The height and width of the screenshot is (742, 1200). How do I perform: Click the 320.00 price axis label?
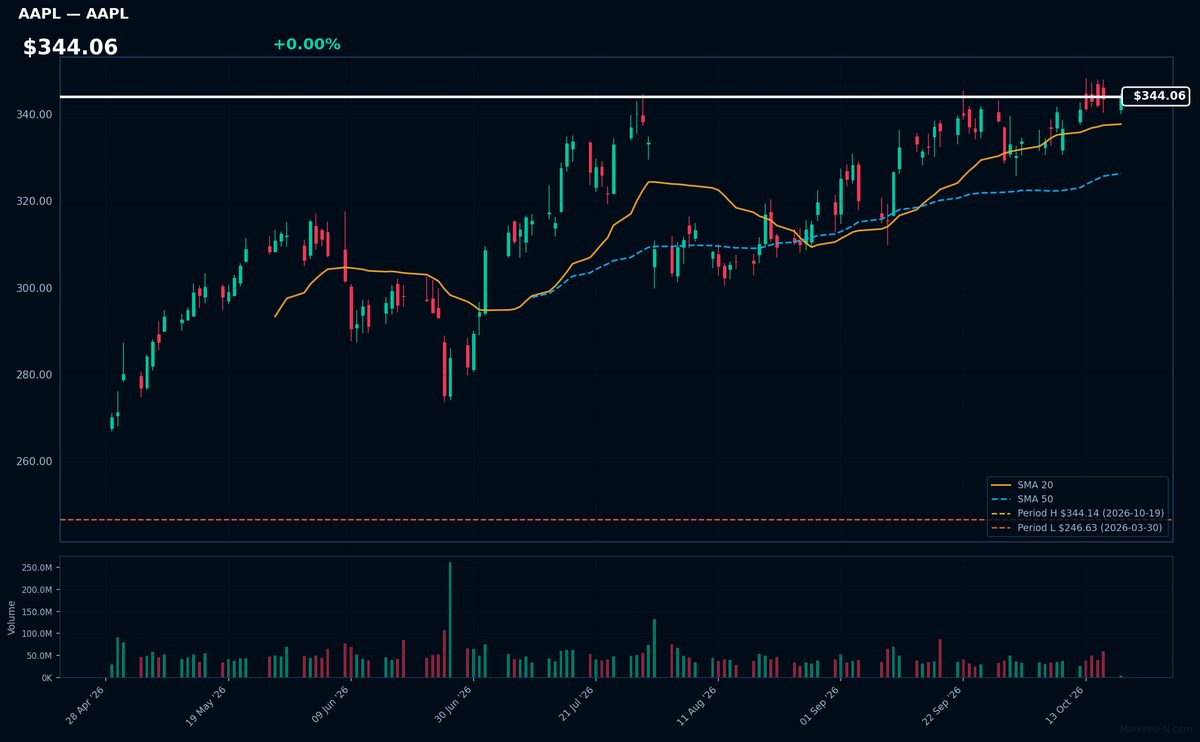[34, 202]
